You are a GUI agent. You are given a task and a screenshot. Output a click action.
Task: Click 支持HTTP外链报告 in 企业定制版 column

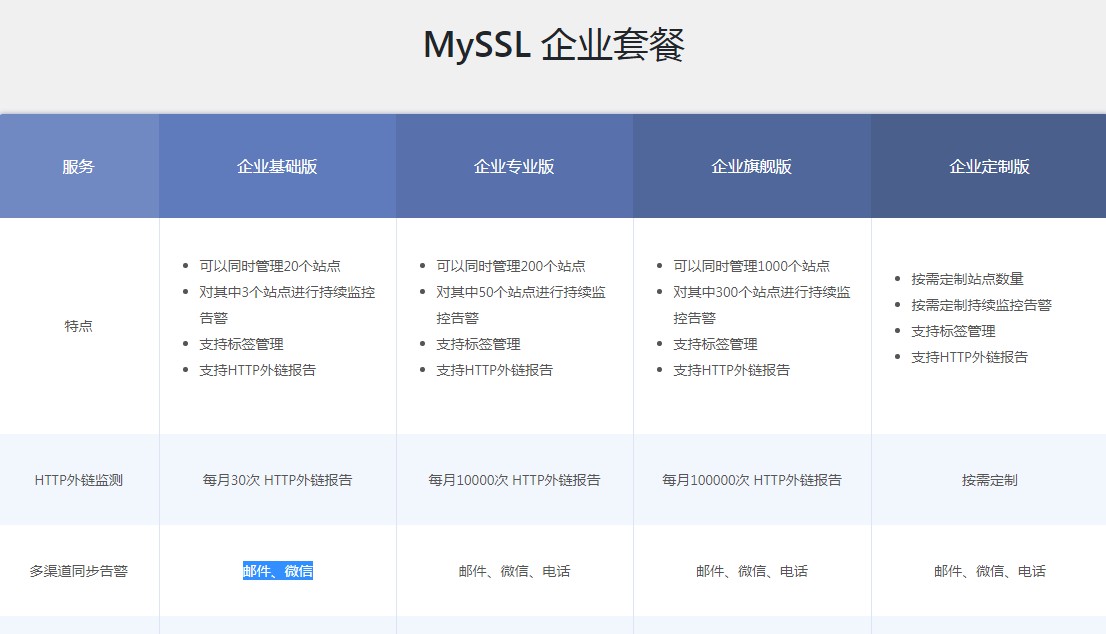point(969,358)
